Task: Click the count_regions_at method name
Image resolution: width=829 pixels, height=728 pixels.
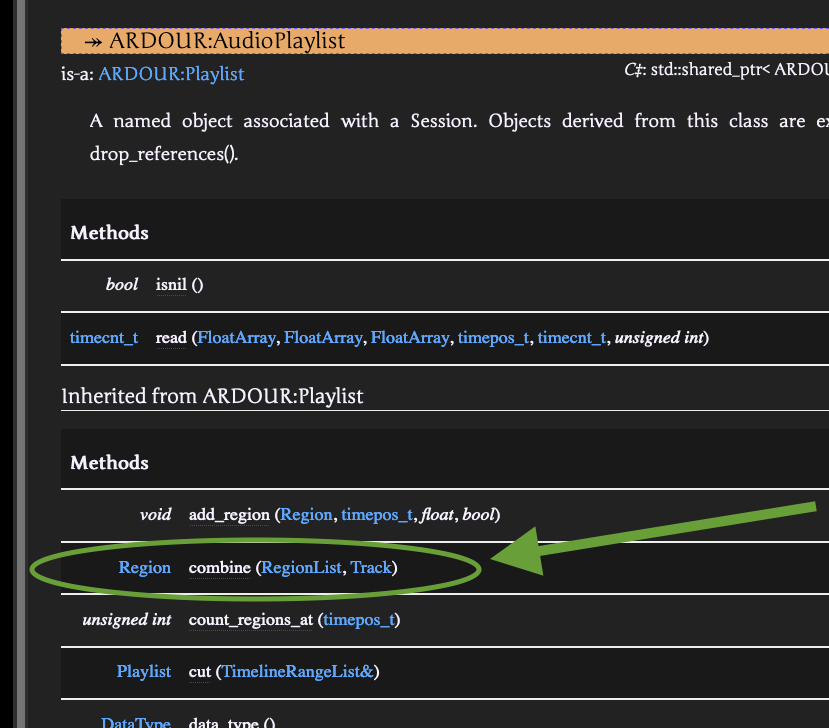Action: click(250, 620)
